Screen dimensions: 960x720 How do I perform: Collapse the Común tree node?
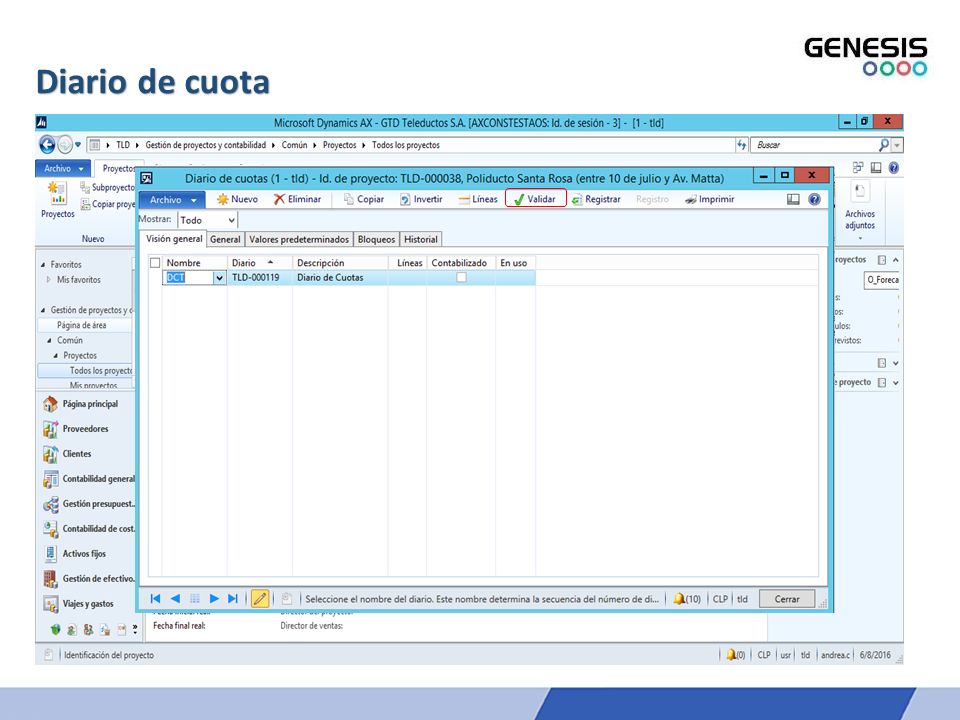50,340
